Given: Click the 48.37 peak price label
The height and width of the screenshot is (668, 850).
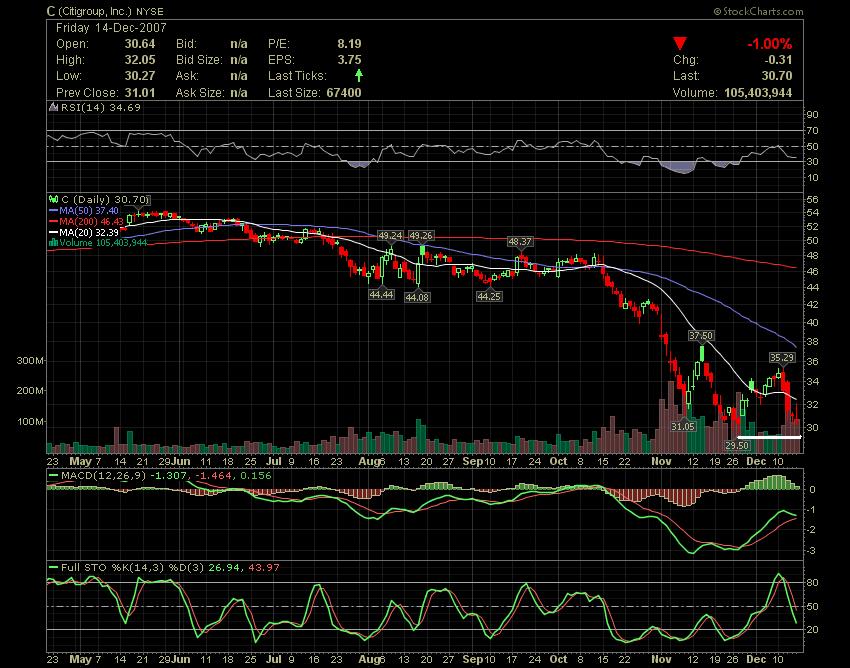Looking at the screenshot, I should (x=520, y=241).
